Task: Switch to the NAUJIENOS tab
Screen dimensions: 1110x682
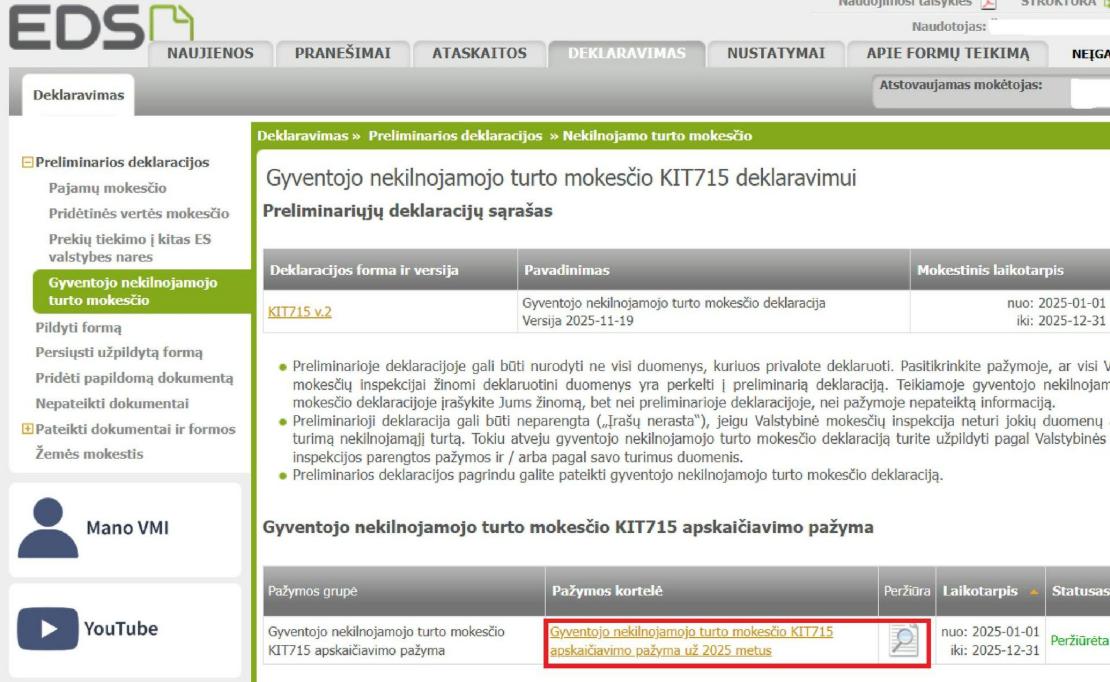Action: tap(206, 54)
